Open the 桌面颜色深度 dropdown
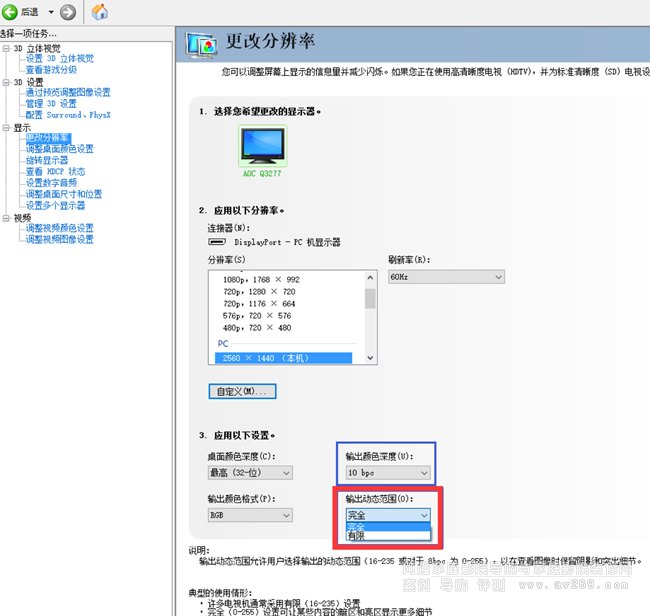Viewport: 650px width, 616px height. [x=249, y=472]
